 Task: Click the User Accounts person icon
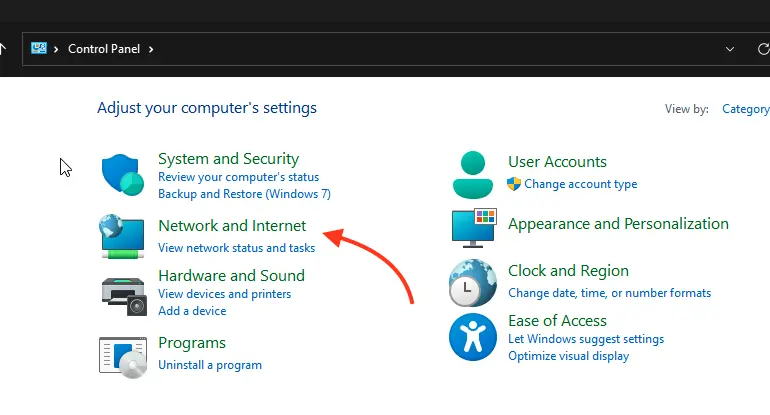[472, 175]
